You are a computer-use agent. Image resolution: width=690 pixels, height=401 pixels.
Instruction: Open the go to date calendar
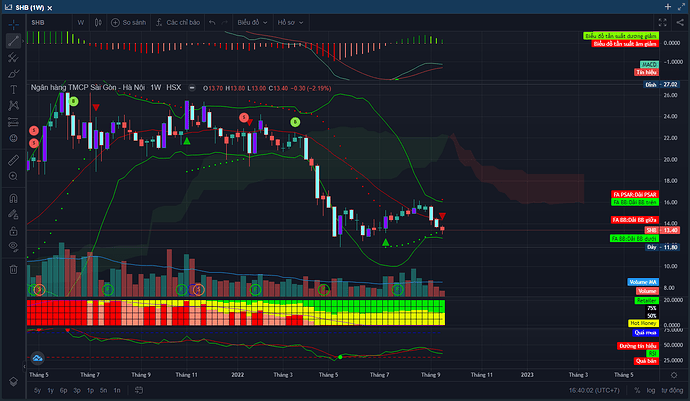[x=139, y=390]
